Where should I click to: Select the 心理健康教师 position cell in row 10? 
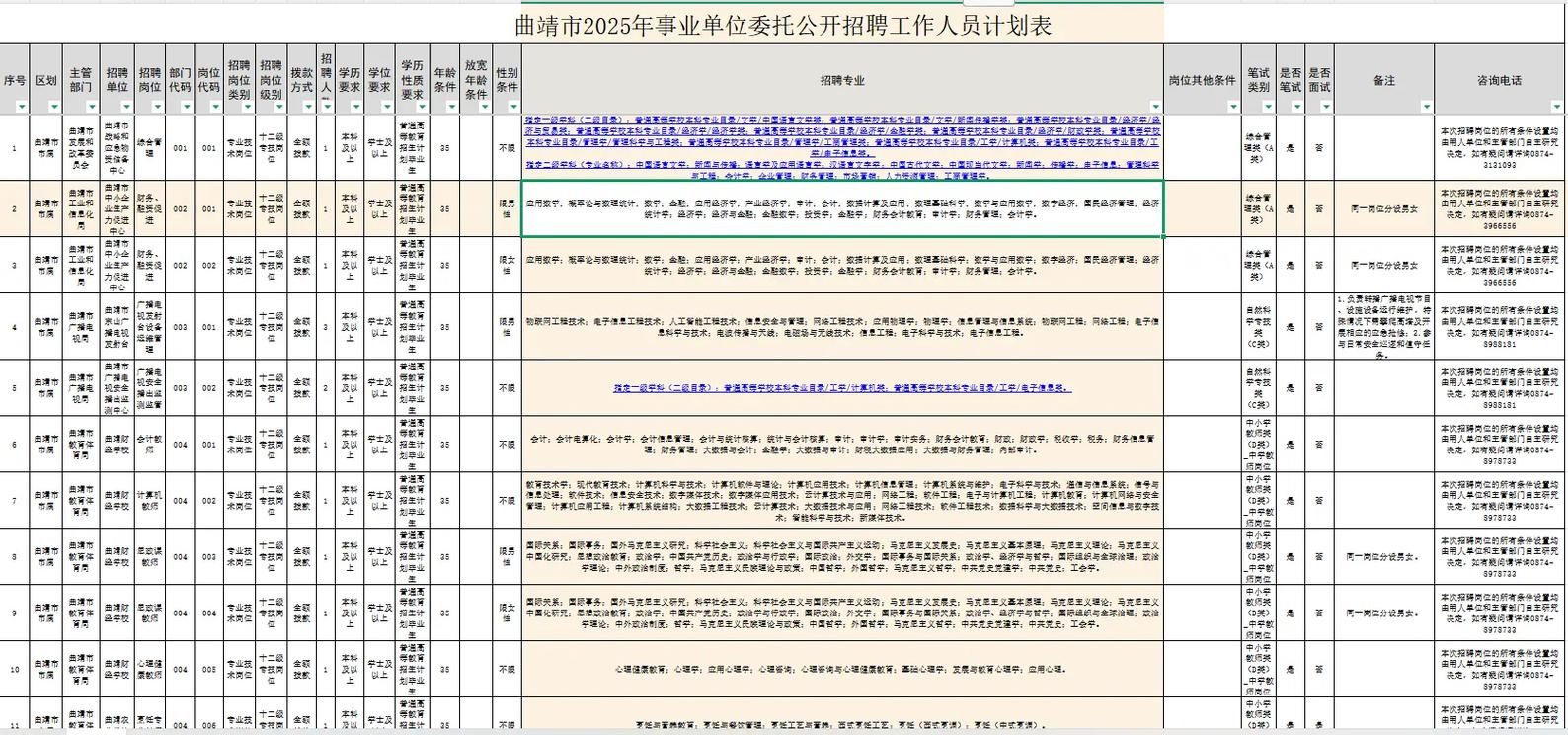click(x=150, y=669)
